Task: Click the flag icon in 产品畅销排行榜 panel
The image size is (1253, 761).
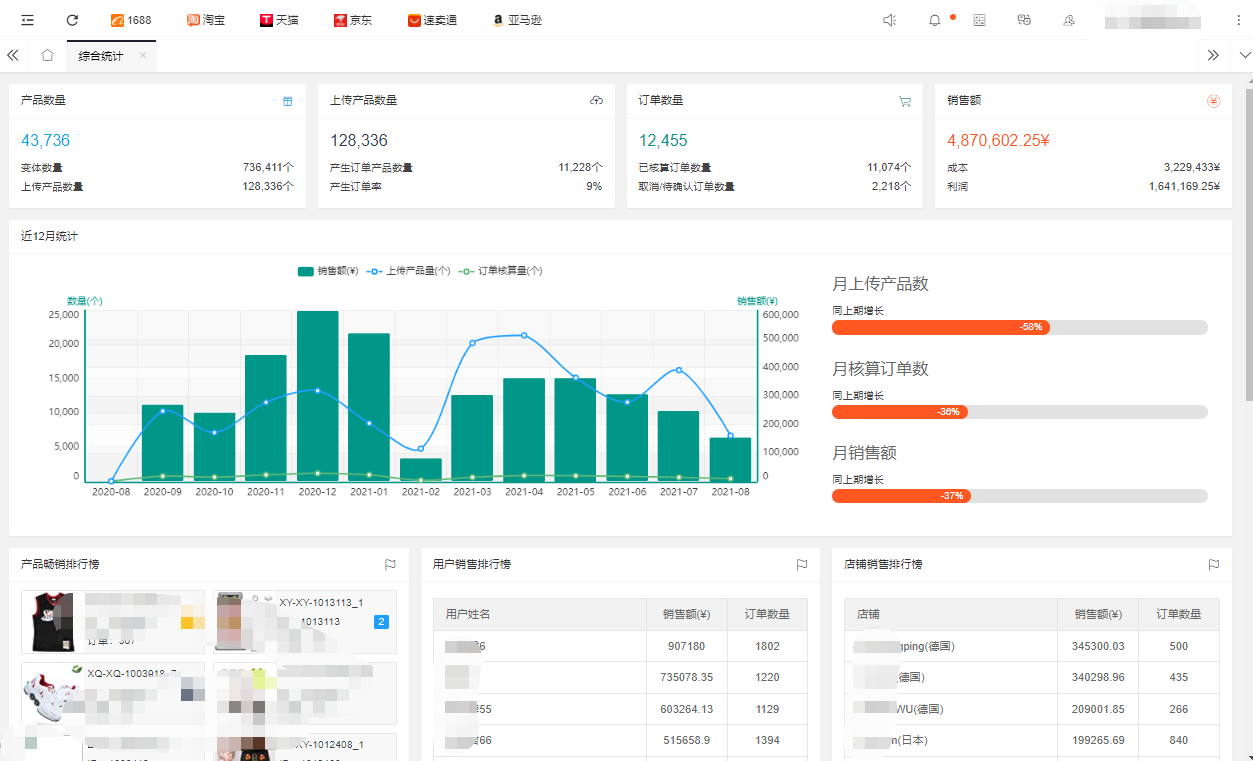Action: (x=390, y=565)
